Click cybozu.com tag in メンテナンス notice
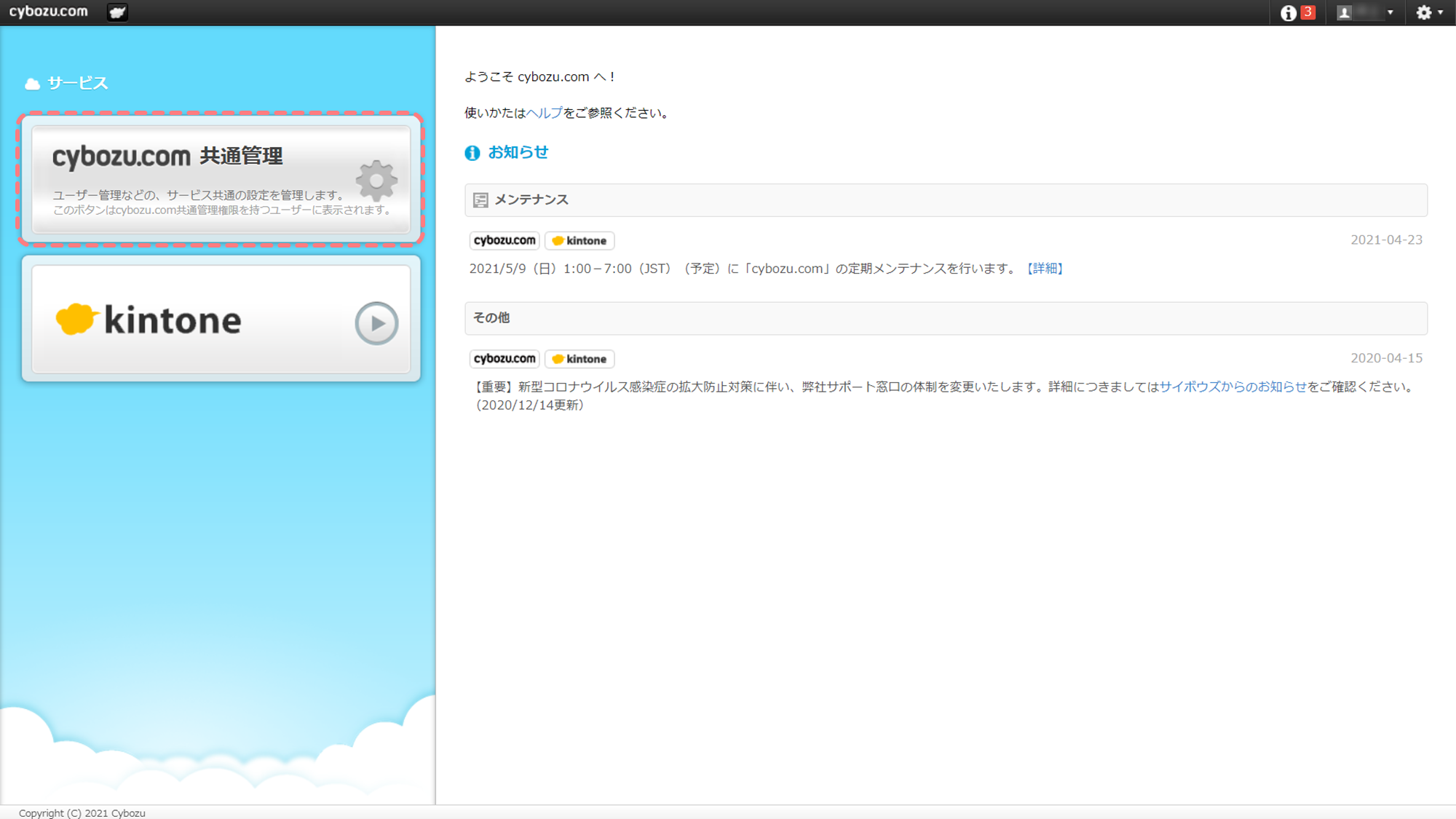 (505, 240)
